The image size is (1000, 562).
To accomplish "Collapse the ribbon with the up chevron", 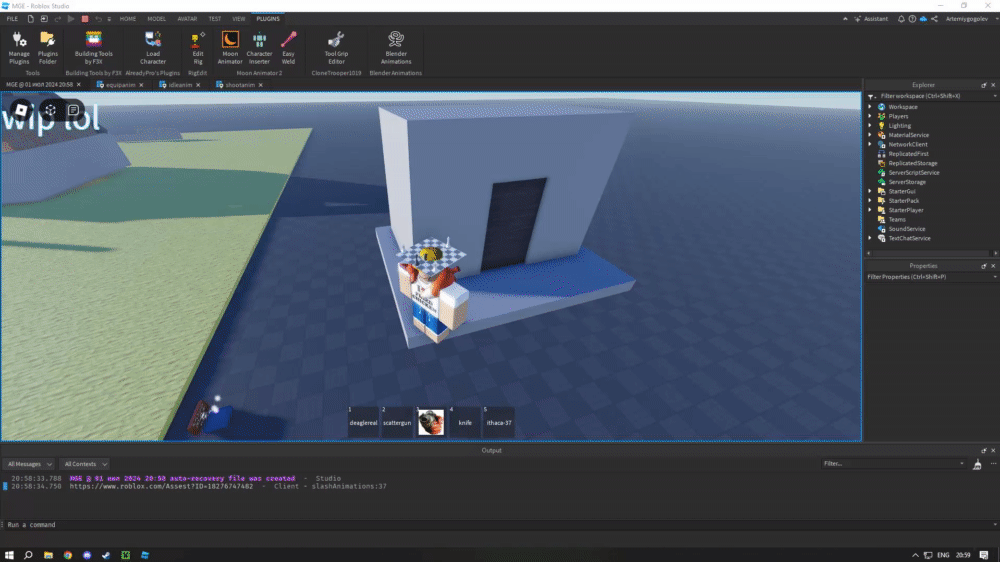I will click(845, 19).
